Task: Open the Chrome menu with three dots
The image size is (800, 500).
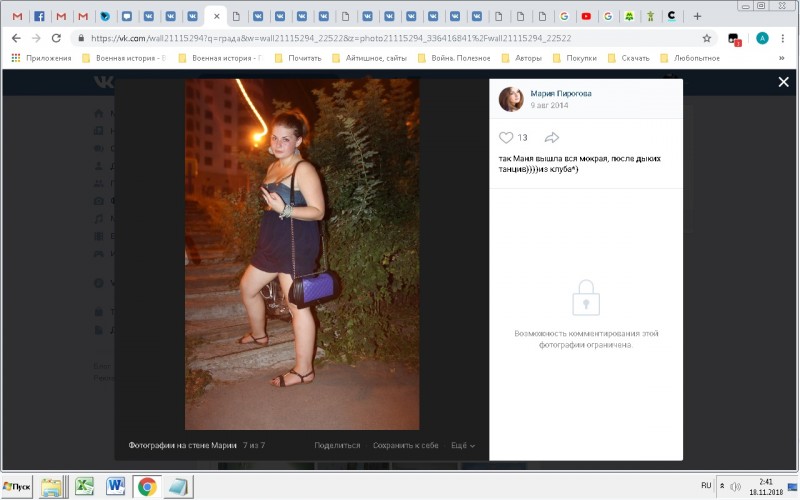Action: pyautogui.click(x=785, y=38)
